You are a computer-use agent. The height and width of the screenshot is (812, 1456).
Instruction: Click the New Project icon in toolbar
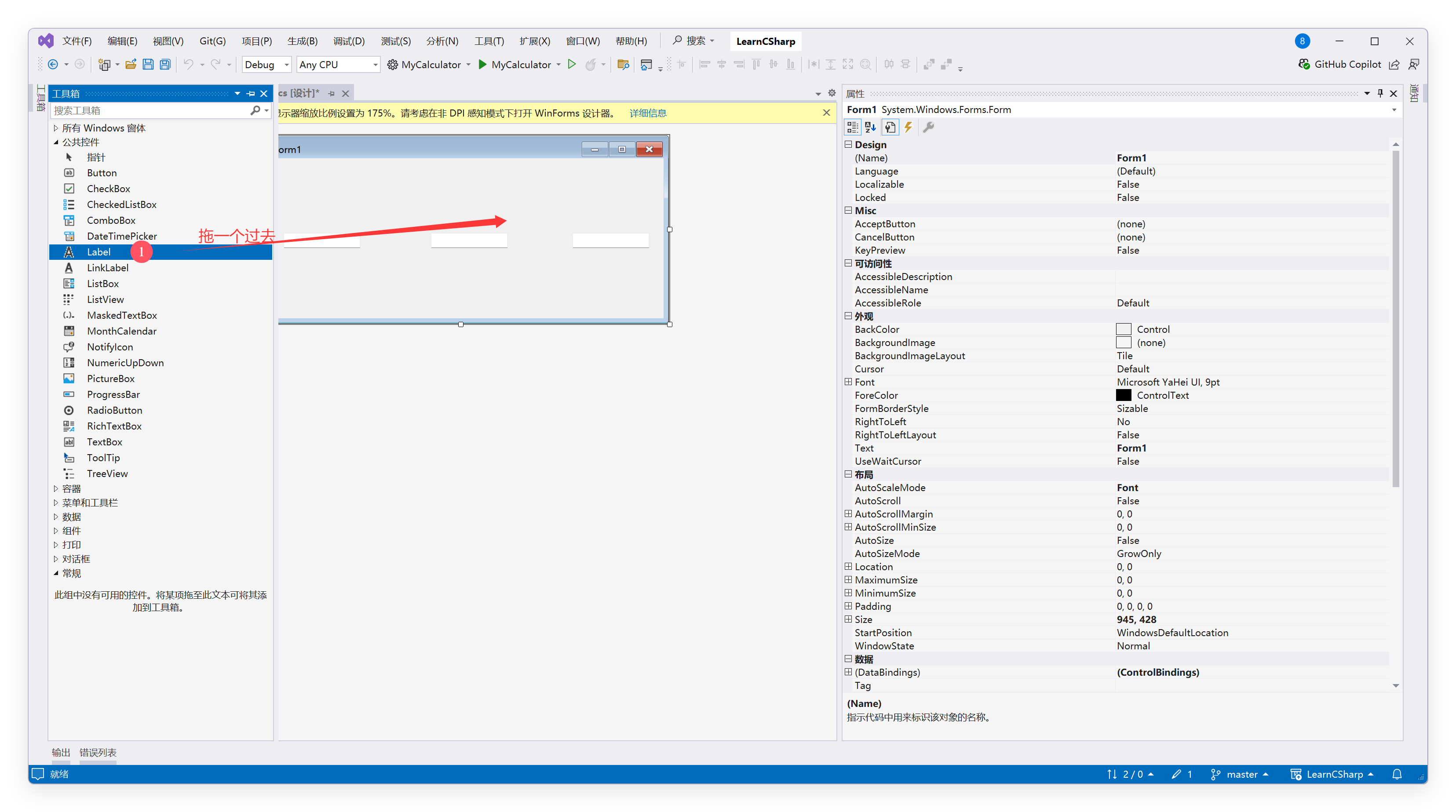pyautogui.click(x=104, y=65)
